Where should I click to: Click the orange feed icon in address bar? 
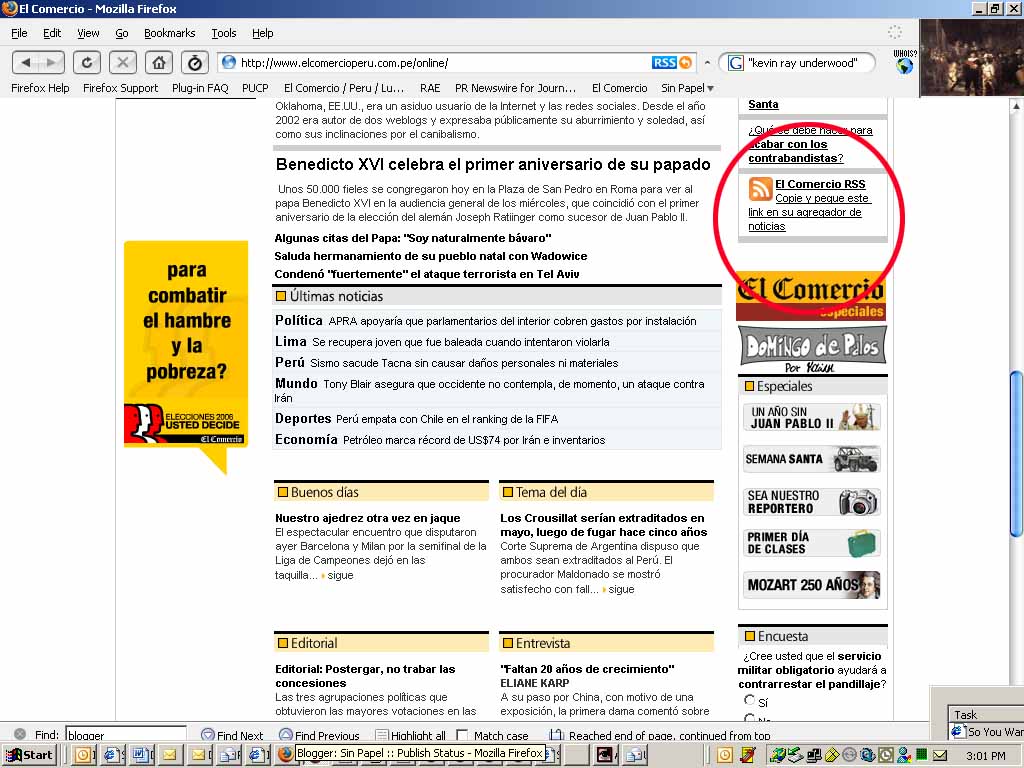(685, 63)
